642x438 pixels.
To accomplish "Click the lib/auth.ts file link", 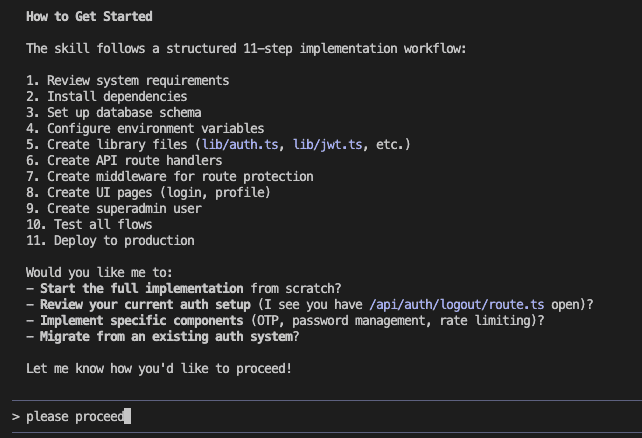I will 240,144.
